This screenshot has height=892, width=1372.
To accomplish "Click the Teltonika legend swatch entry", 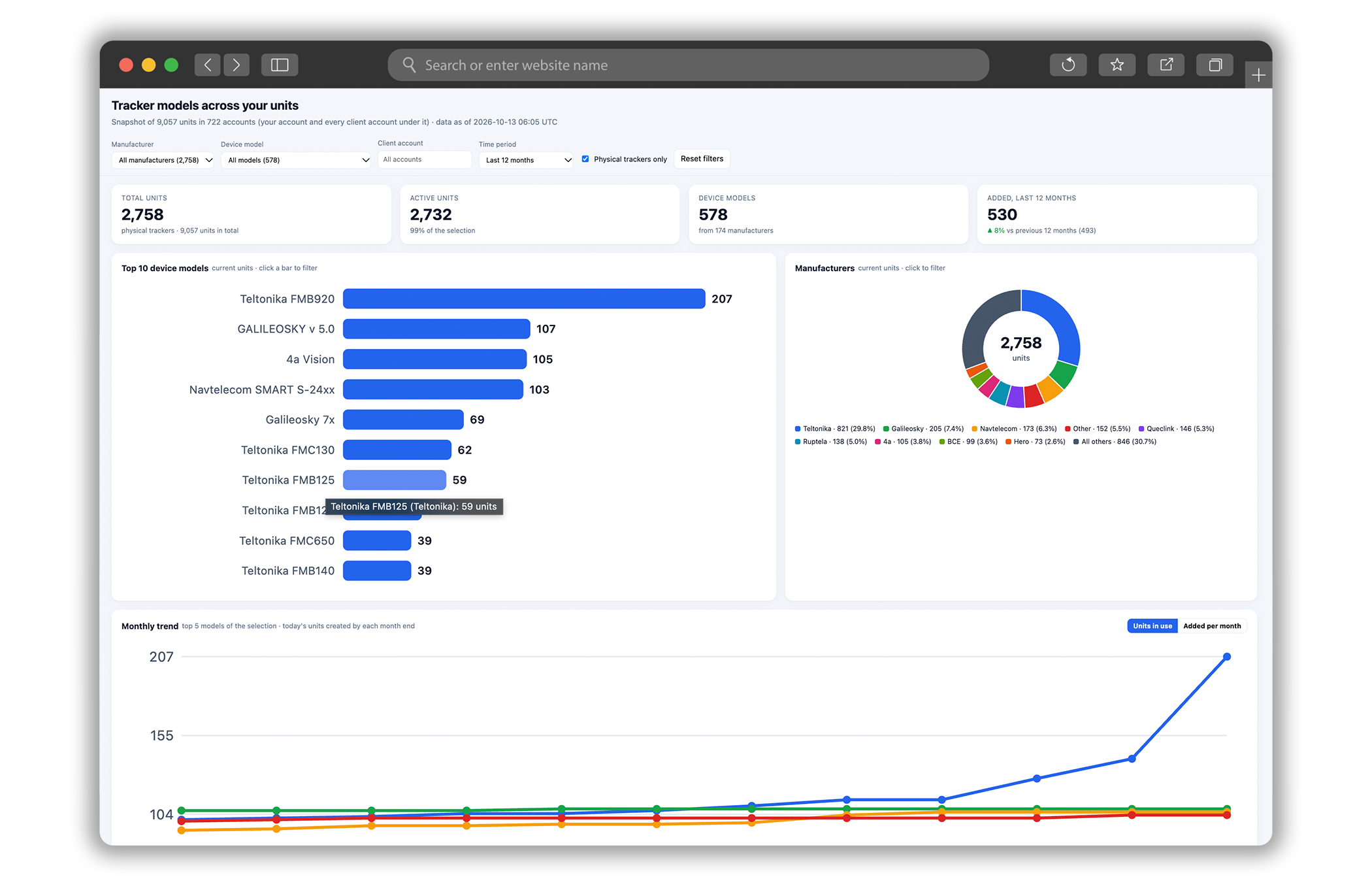I will [835, 429].
